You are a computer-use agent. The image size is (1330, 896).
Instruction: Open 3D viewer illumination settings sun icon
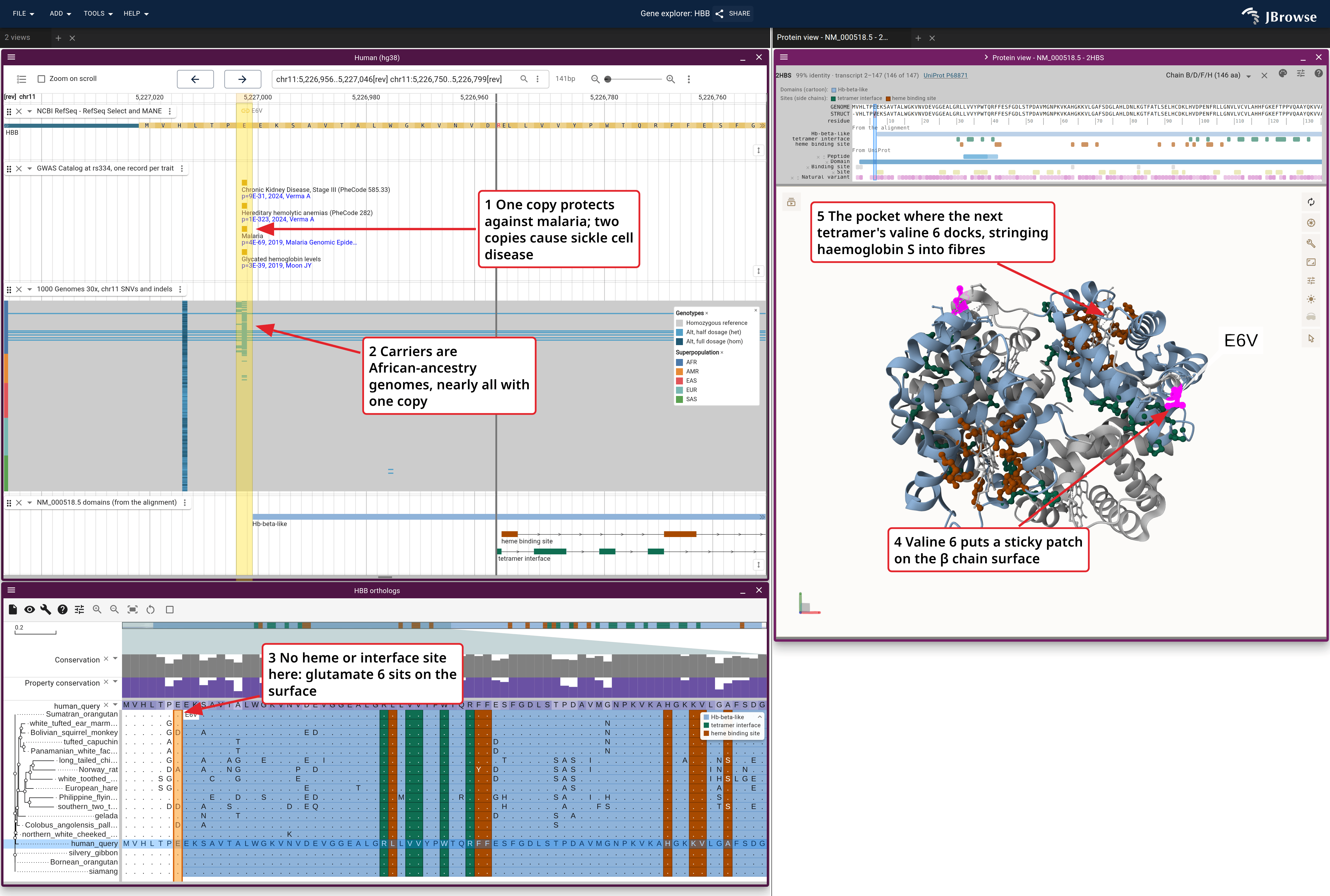point(1311,299)
